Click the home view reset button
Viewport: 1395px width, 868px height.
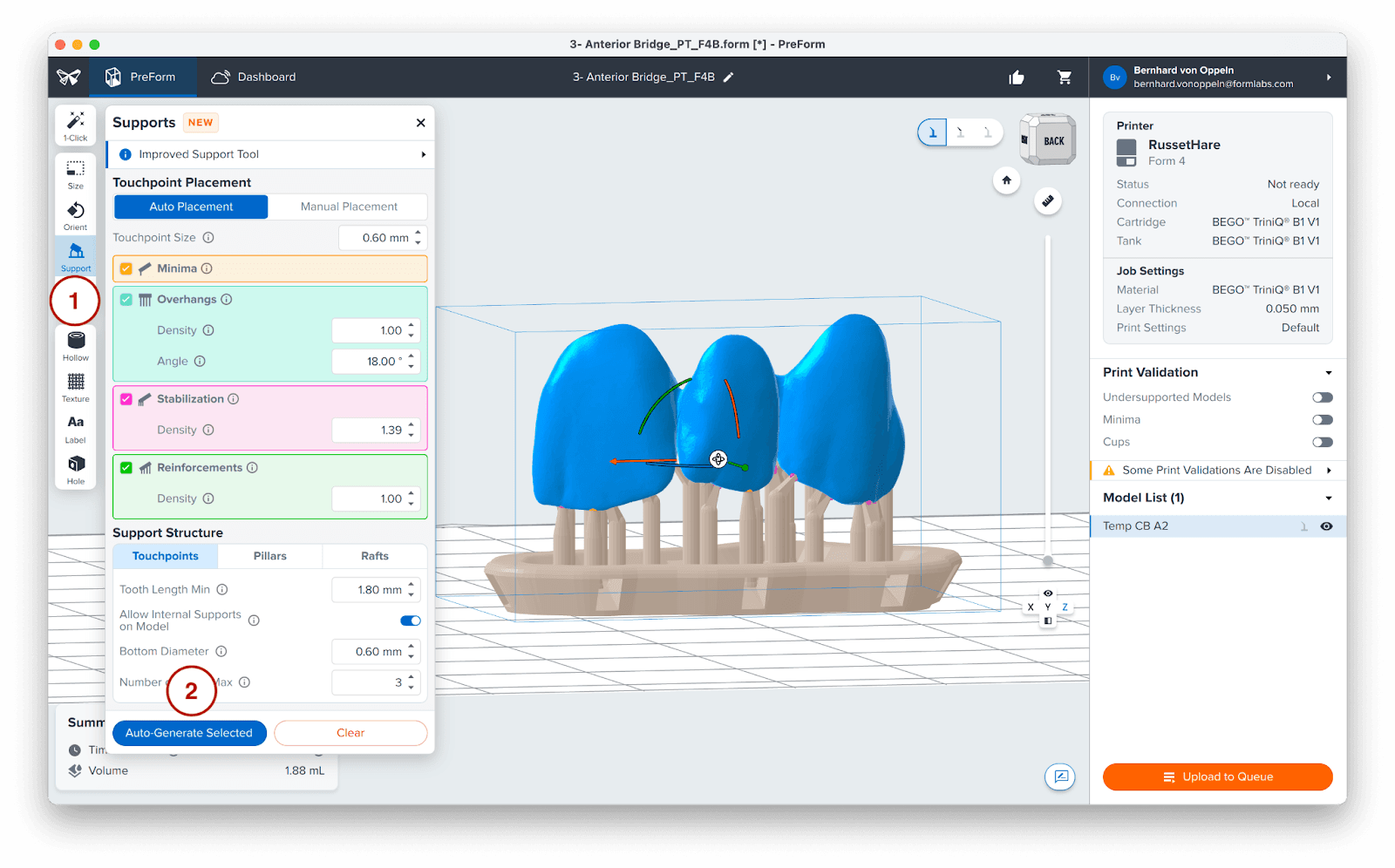click(1006, 180)
